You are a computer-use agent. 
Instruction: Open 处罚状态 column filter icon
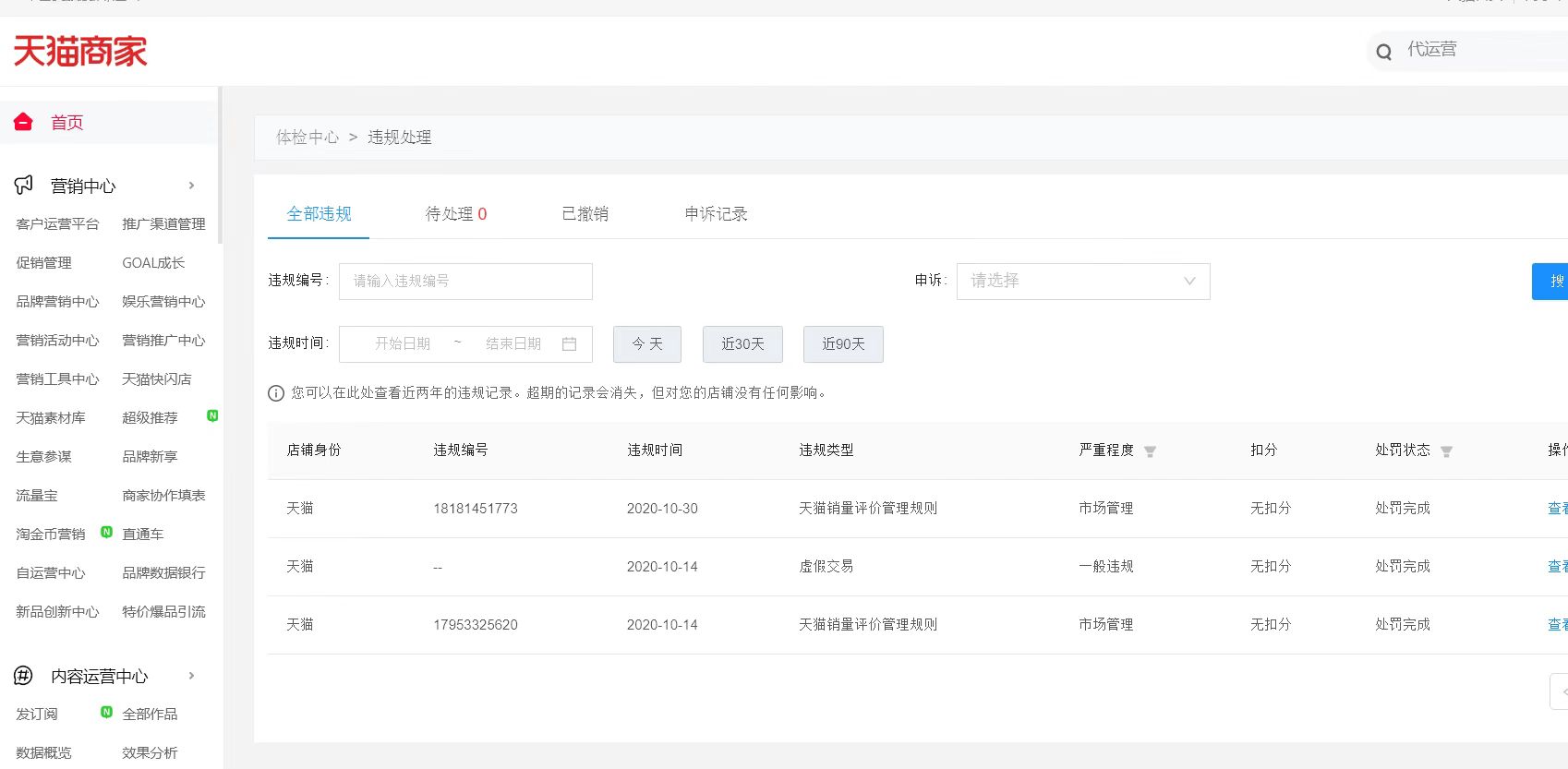pyautogui.click(x=1446, y=451)
